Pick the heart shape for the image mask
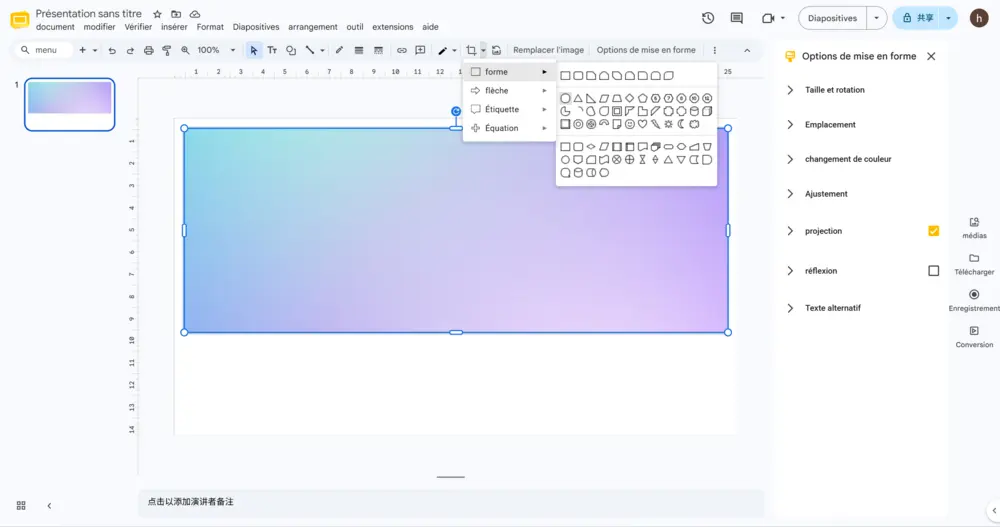 coord(642,124)
